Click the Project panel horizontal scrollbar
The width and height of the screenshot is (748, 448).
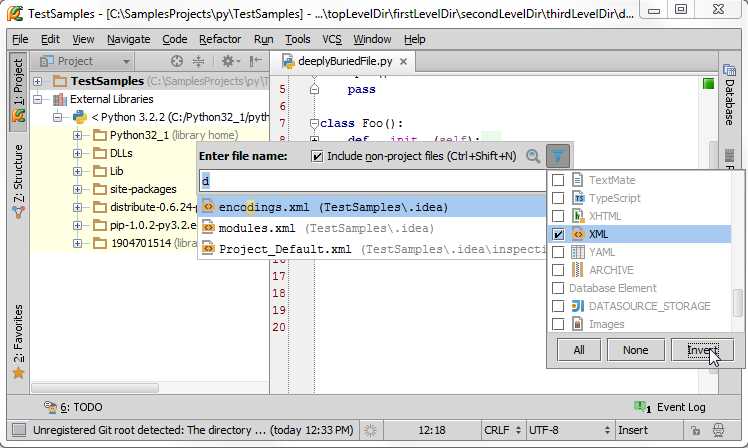point(94,388)
